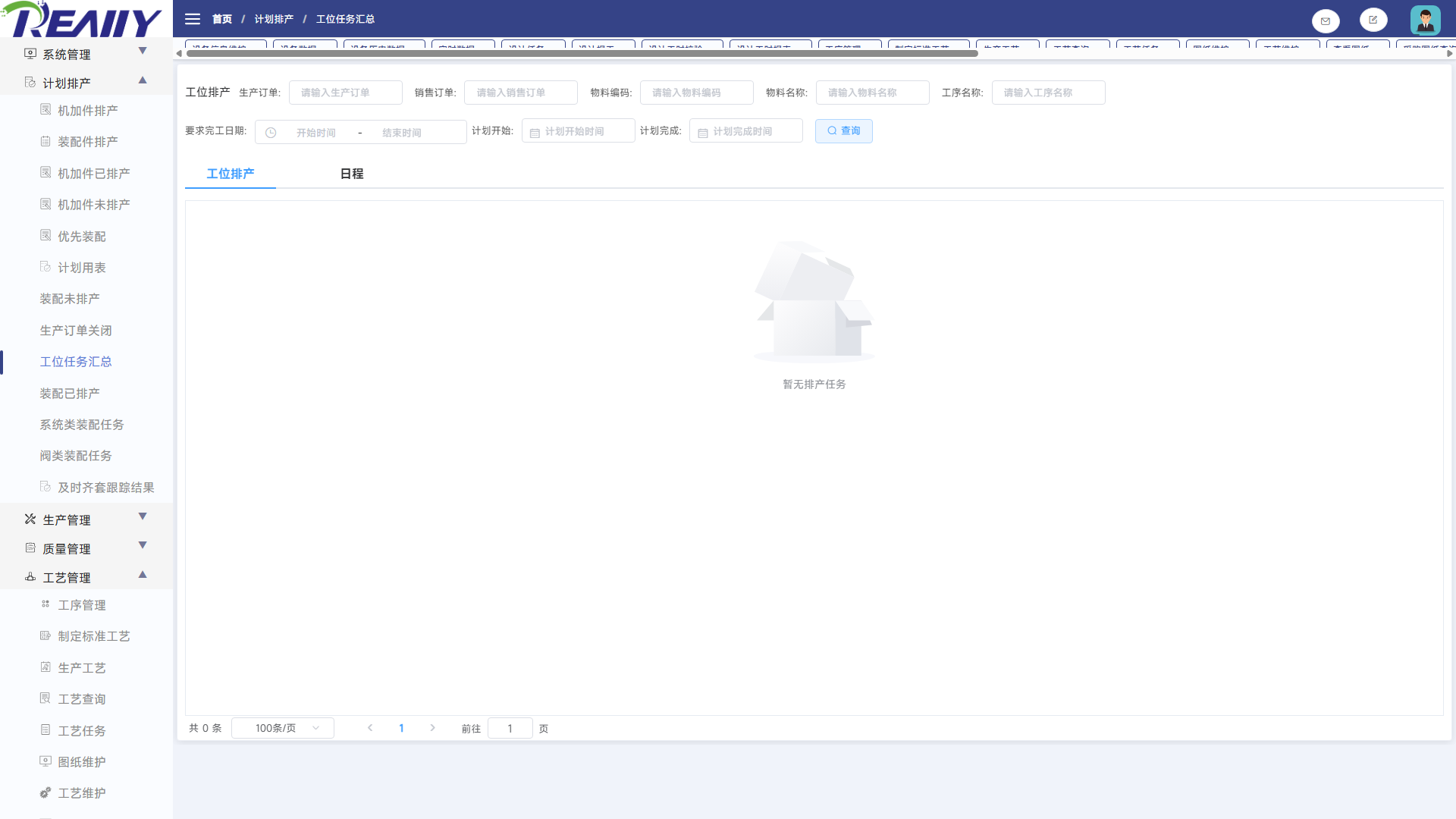The image size is (1456, 819).
Task: Click the horizontal tab bar scrollbar
Action: 582,53
